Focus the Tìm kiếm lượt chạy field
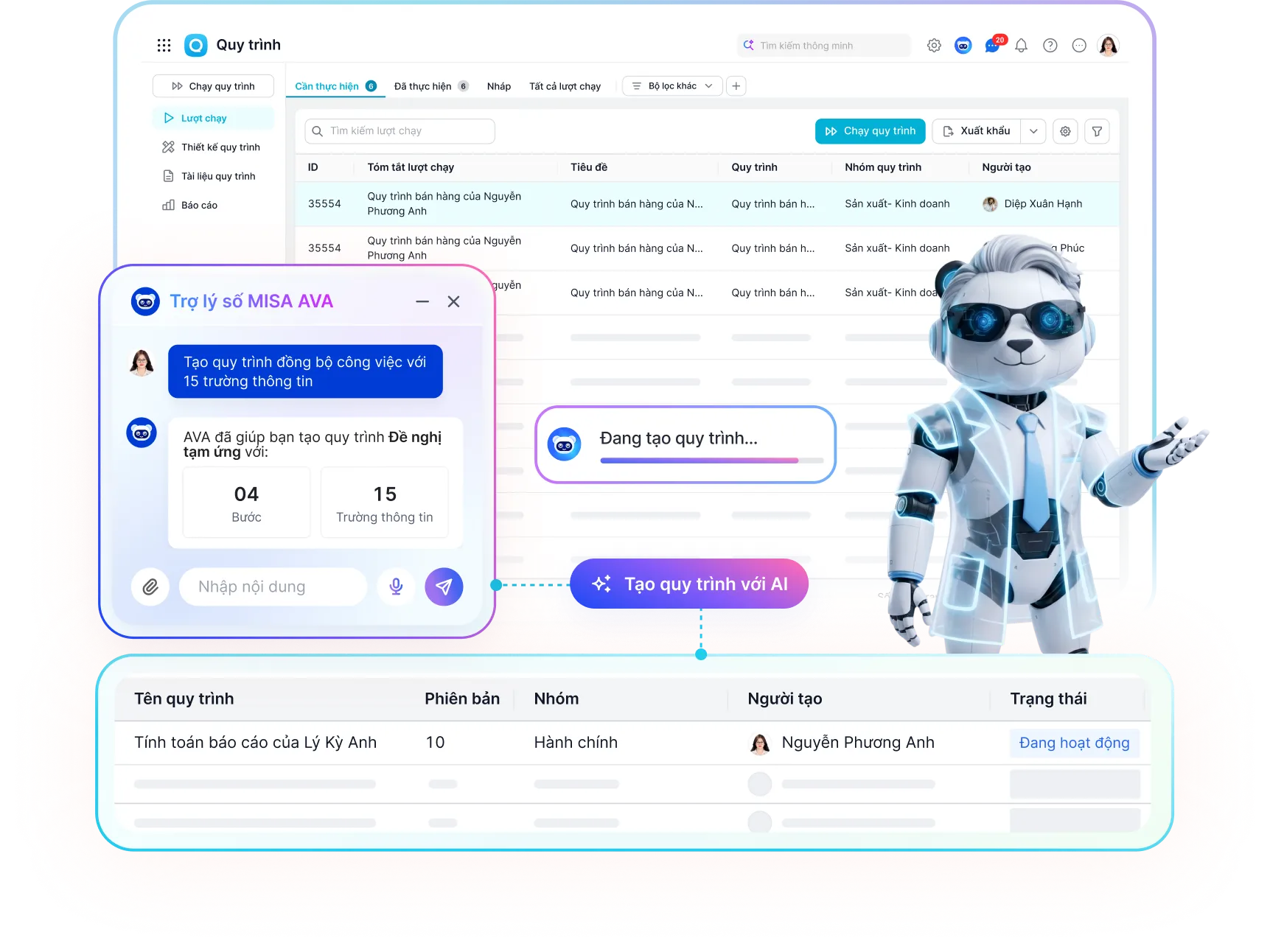This screenshot has height=952, width=1270. (x=400, y=131)
